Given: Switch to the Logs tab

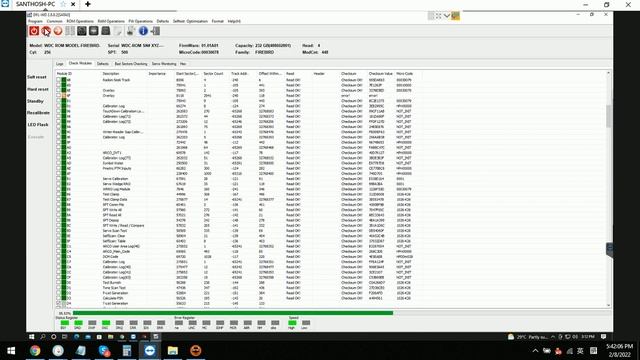Looking at the screenshot, I should click(60, 64).
